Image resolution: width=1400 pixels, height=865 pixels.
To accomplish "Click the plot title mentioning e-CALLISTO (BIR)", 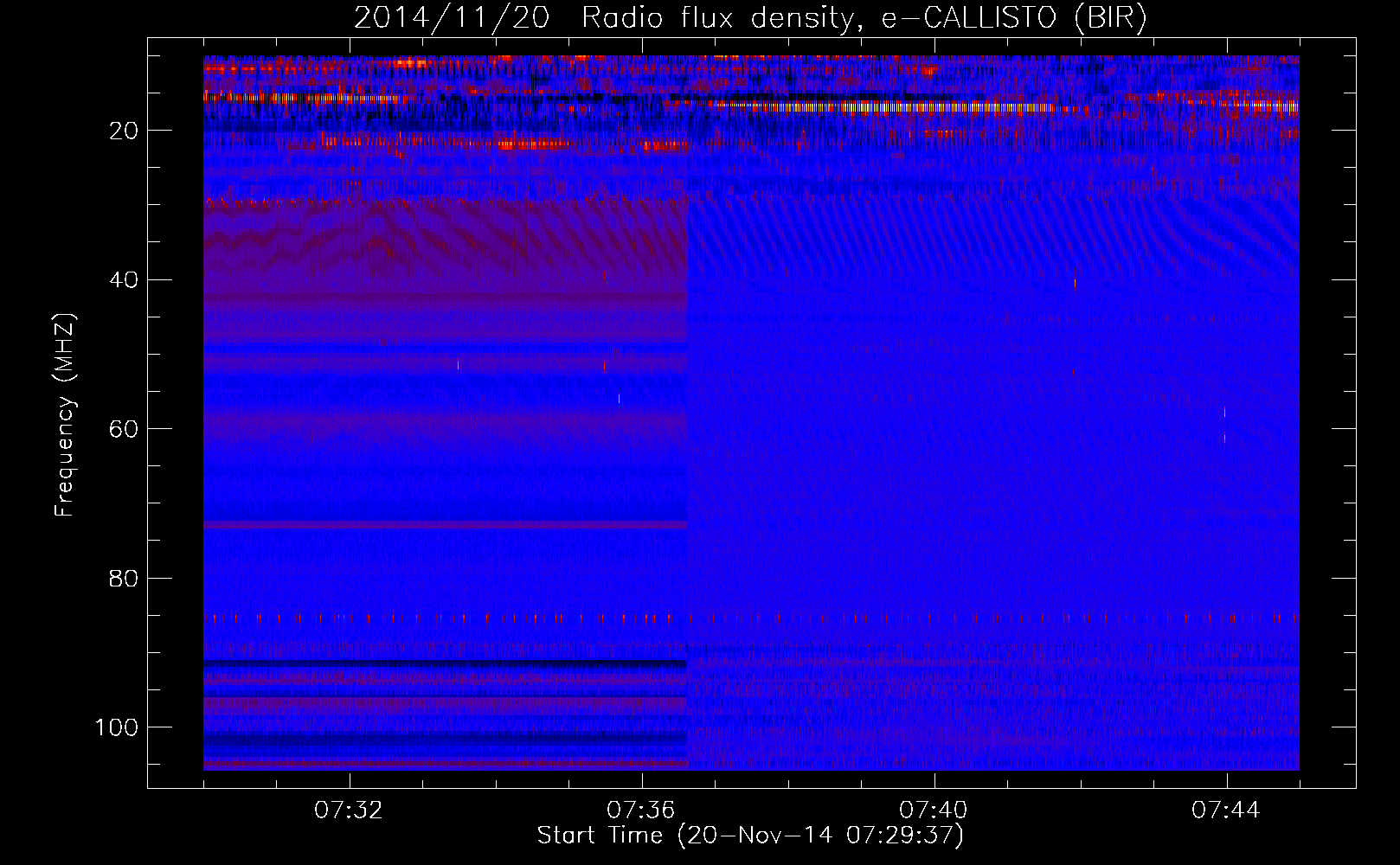I will pyautogui.click(x=751, y=18).
